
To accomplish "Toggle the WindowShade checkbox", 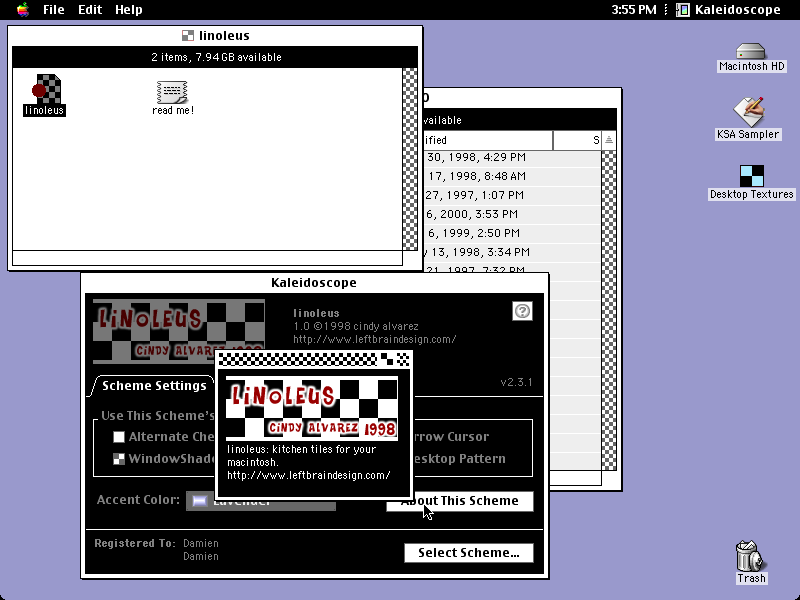I will [x=119, y=459].
